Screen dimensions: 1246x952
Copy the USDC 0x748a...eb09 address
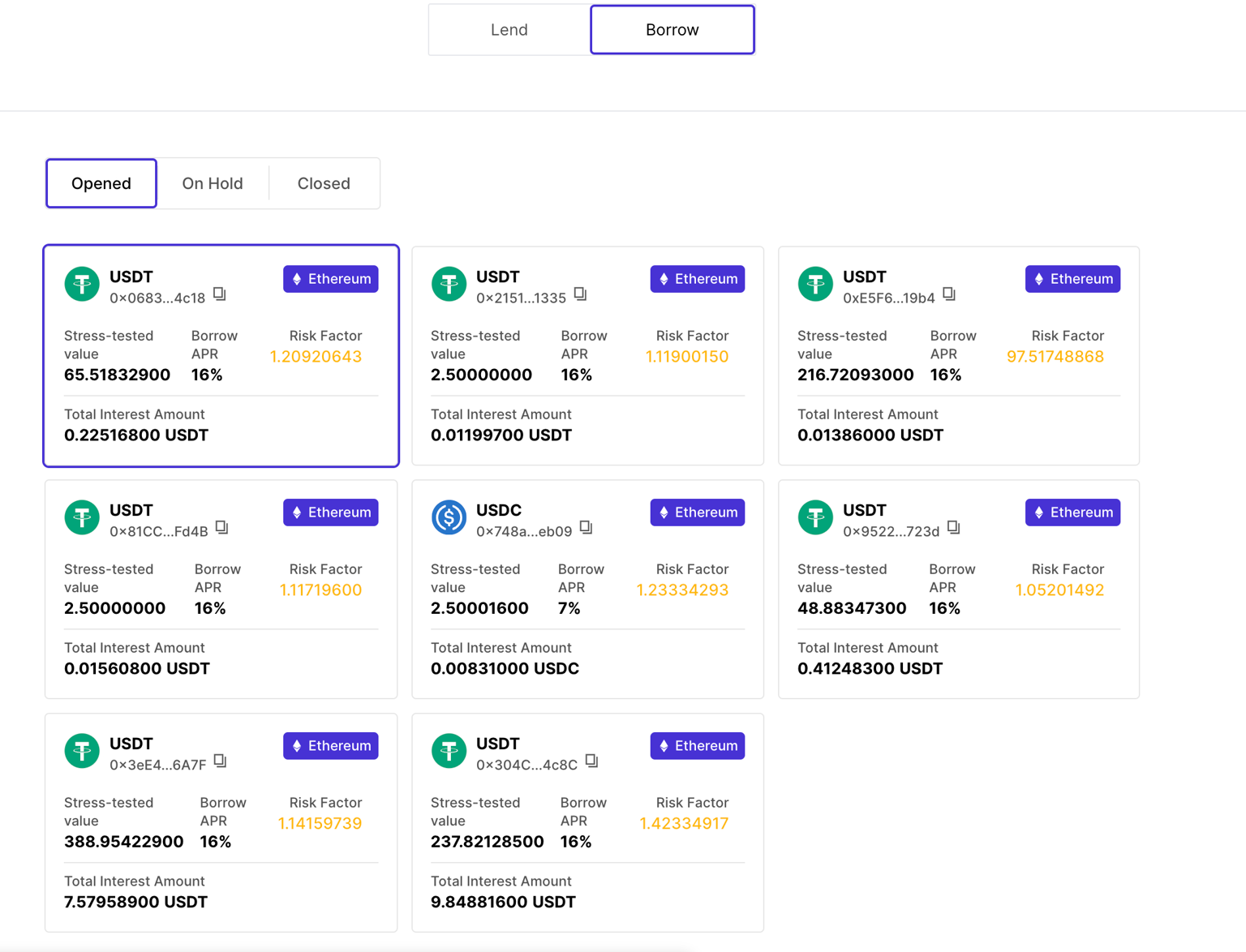coord(586,528)
